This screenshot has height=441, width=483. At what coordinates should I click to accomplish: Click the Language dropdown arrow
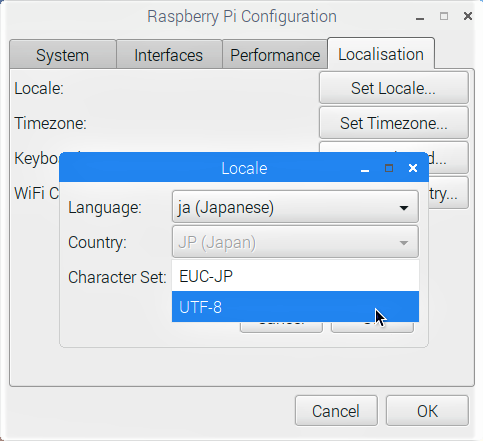[404, 208]
